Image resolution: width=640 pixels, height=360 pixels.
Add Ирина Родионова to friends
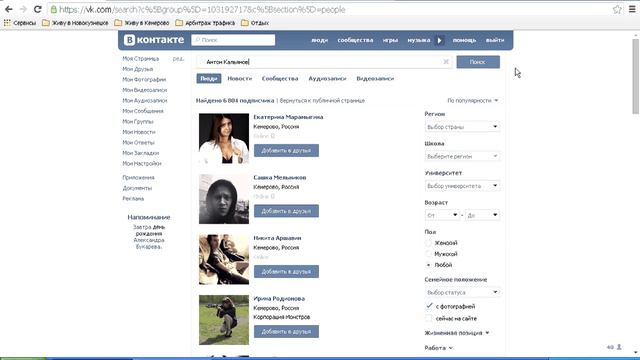point(286,331)
